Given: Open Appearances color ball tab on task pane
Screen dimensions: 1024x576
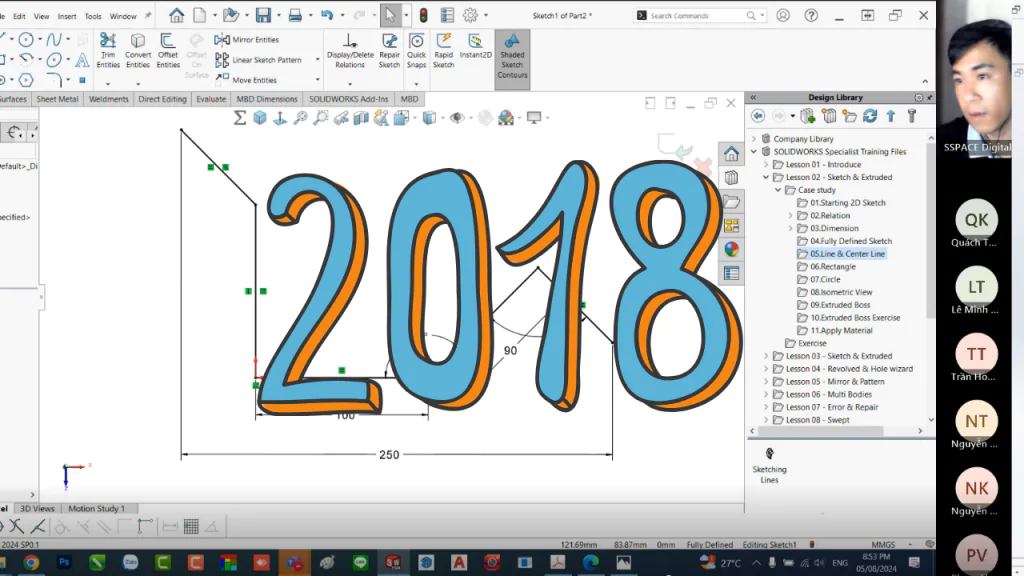Looking at the screenshot, I should pyautogui.click(x=731, y=249).
